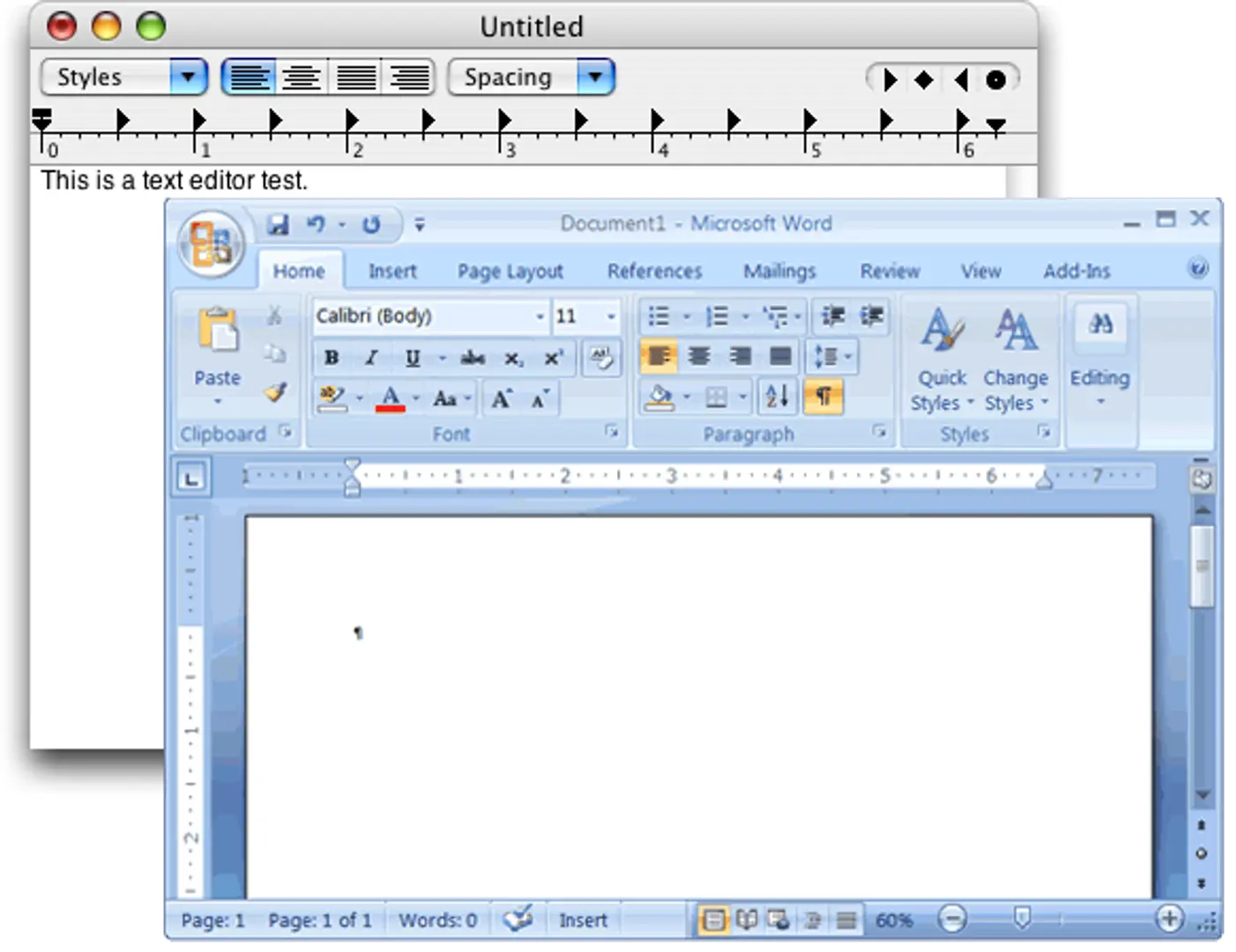Screen dimensions: 1236x952
Task: Select right alignment in Untitled window
Action: click(409, 78)
